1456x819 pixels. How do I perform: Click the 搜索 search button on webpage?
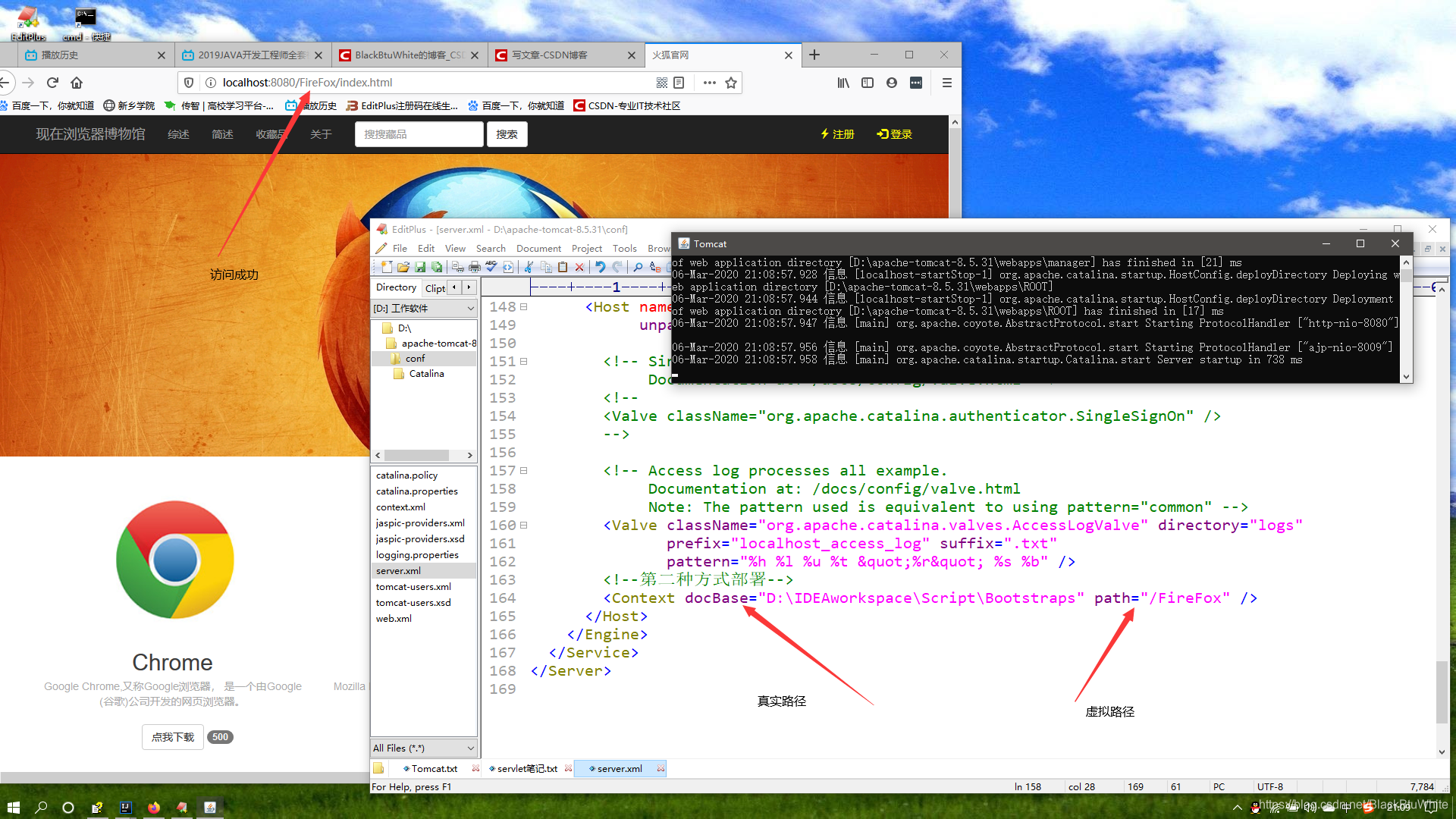point(507,134)
